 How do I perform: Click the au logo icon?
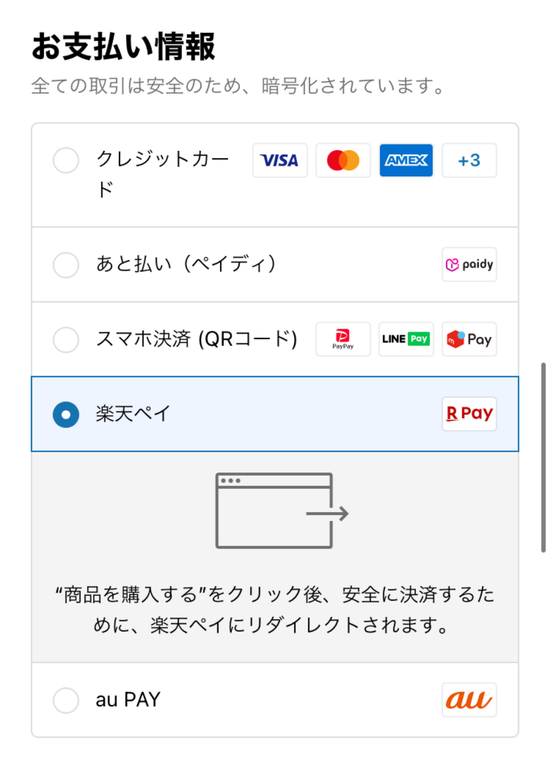[x=469, y=700]
